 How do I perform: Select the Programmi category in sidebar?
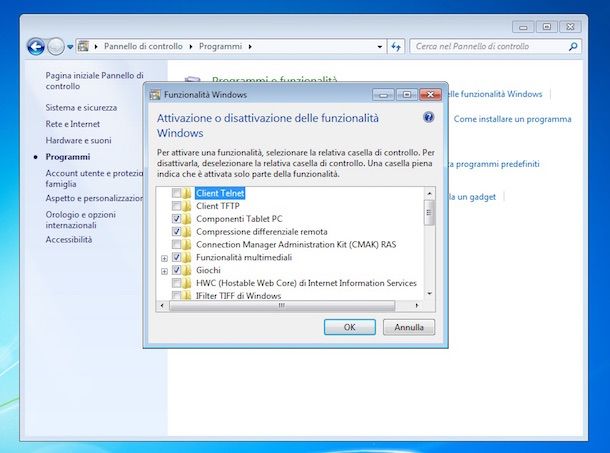click(68, 156)
